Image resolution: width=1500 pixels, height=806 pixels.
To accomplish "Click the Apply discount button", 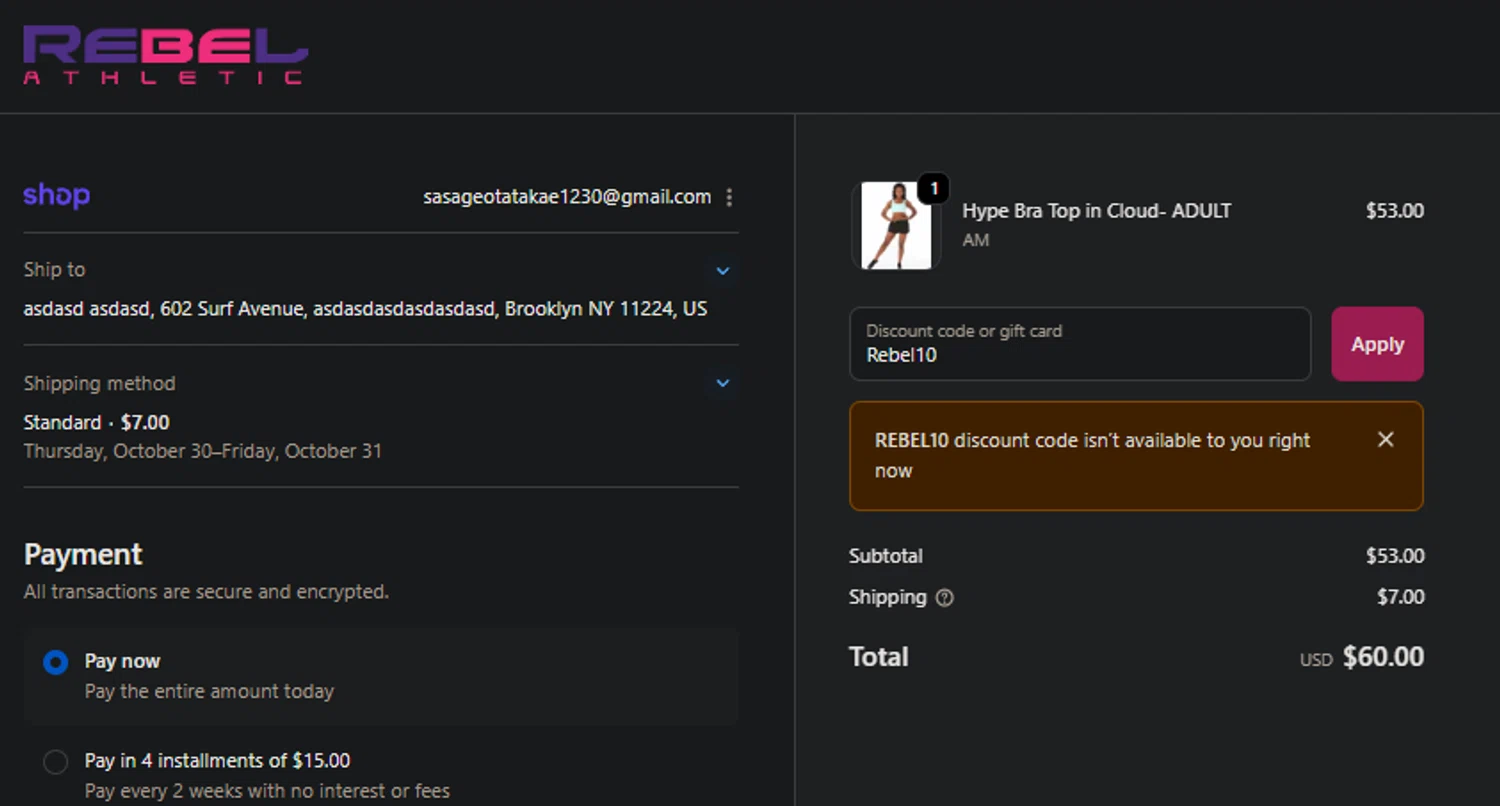I will (1377, 344).
